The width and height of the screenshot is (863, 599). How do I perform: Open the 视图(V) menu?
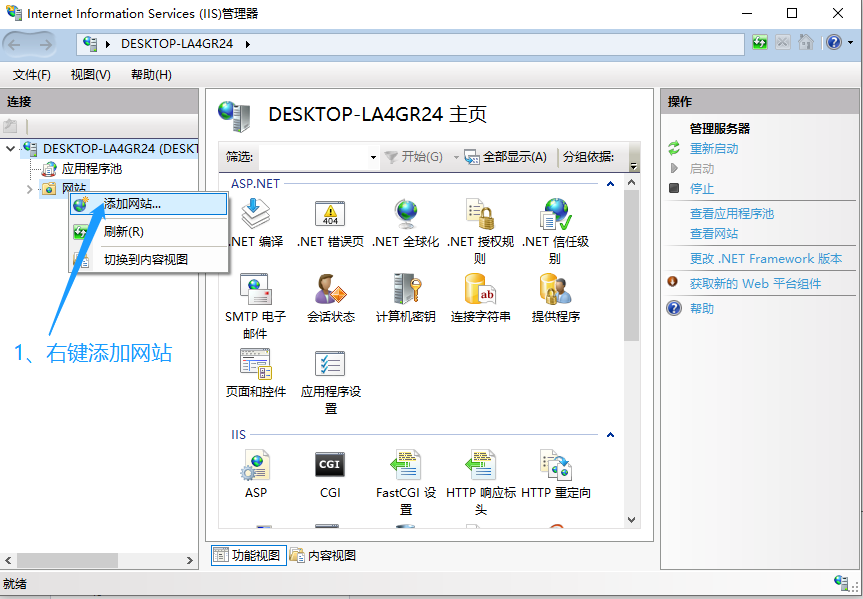90,75
